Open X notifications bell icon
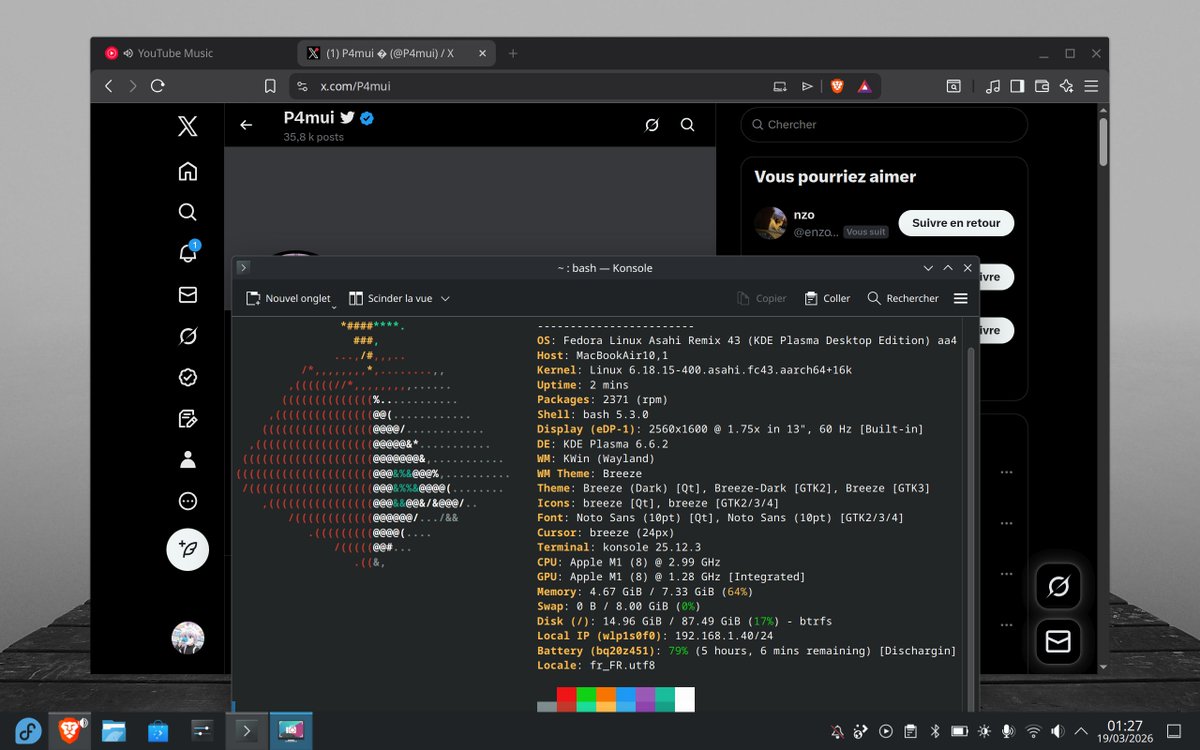Screen dimensions: 1200x750 187,253
